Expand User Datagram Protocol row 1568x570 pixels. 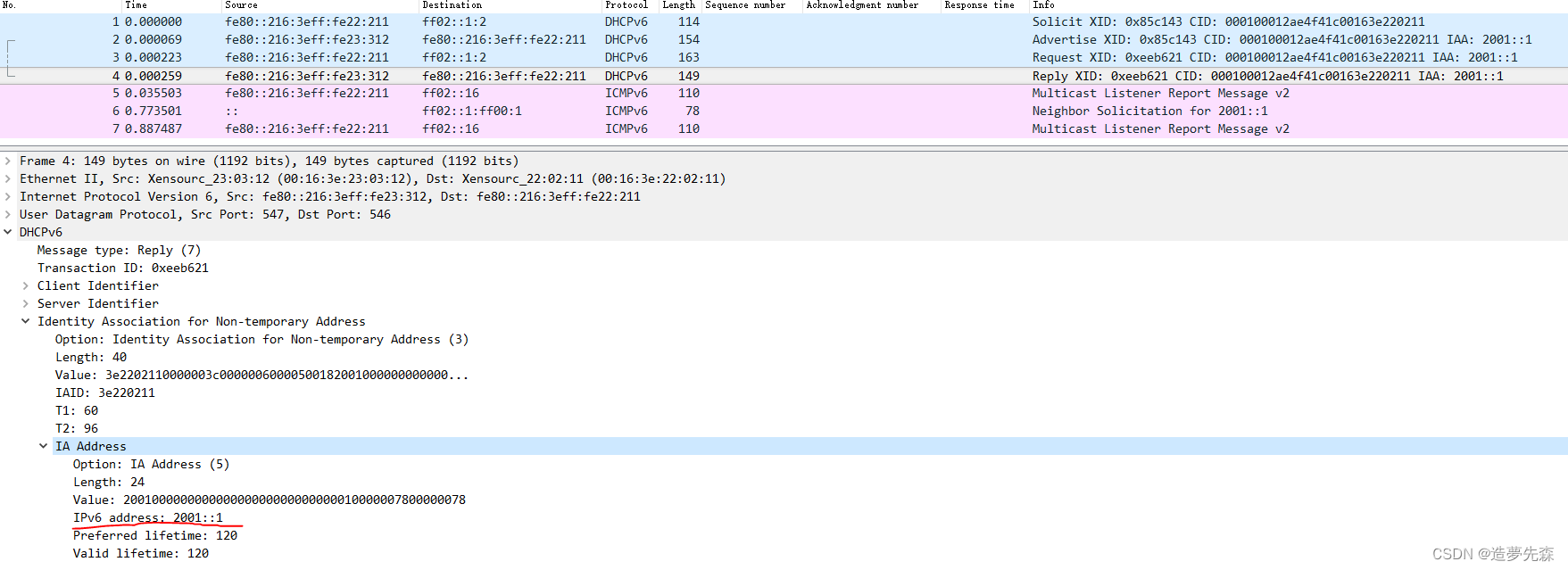coord(8,215)
